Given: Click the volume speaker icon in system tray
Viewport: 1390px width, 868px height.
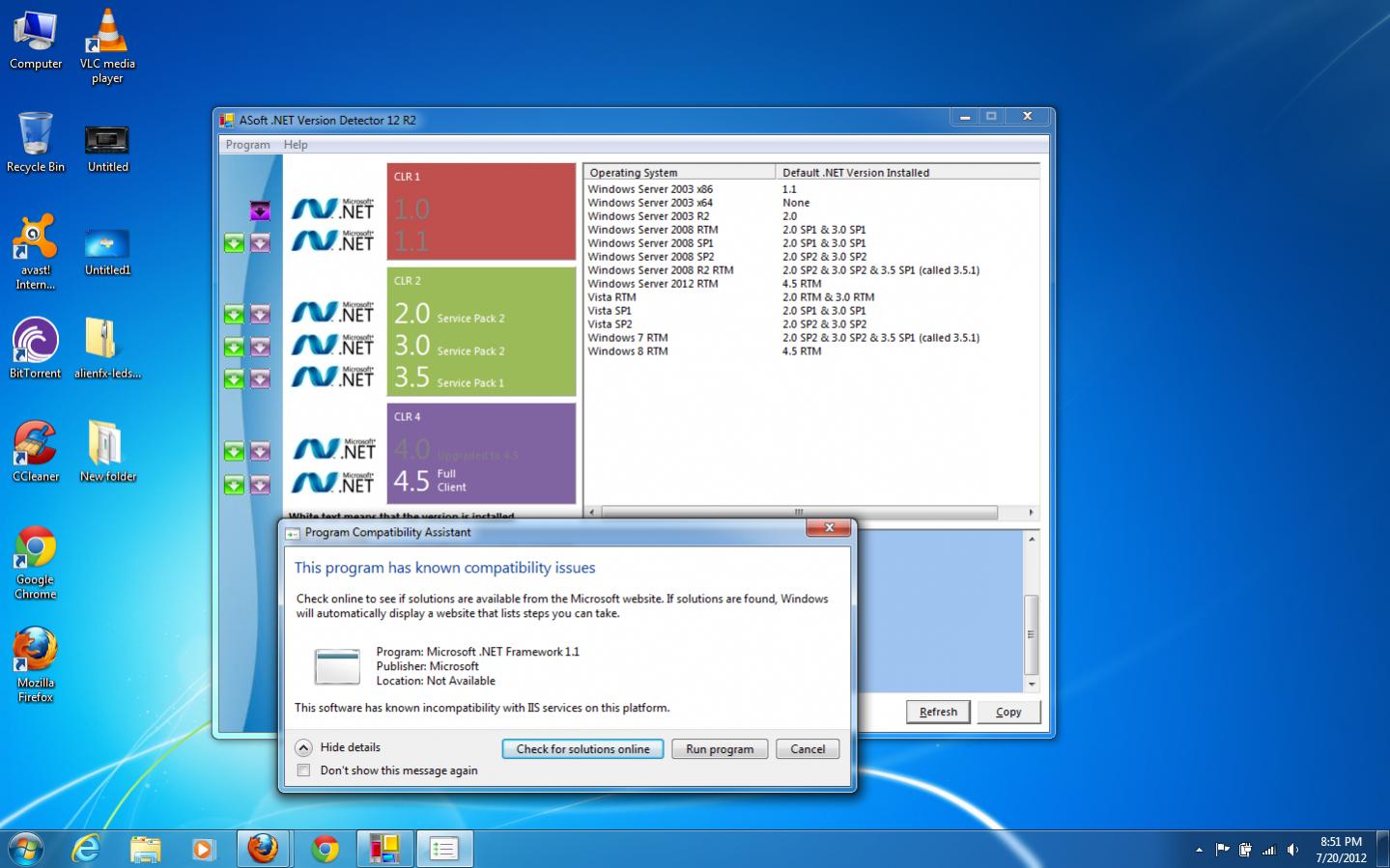Looking at the screenshot, I should click(1292, 850).
